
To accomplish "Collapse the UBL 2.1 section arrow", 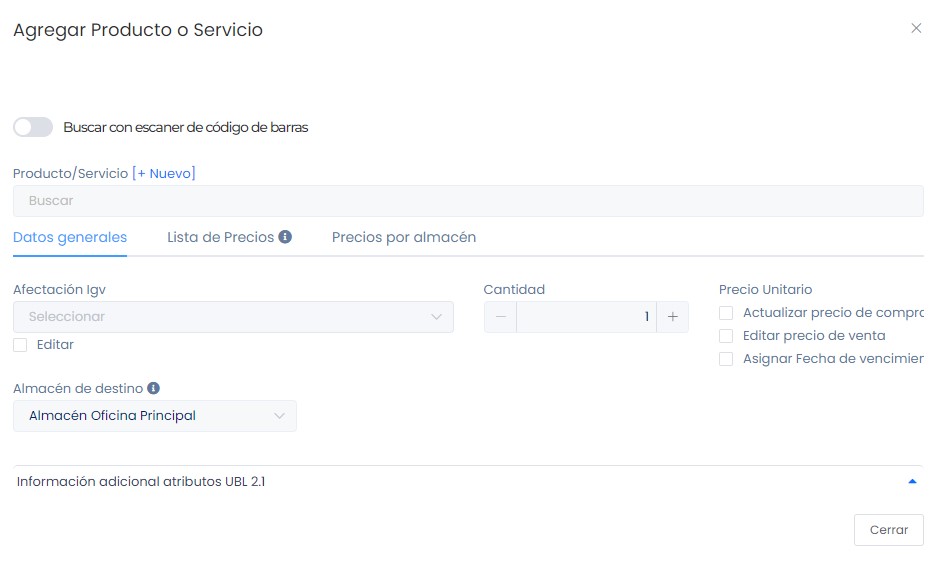I will tap(911, 481).
